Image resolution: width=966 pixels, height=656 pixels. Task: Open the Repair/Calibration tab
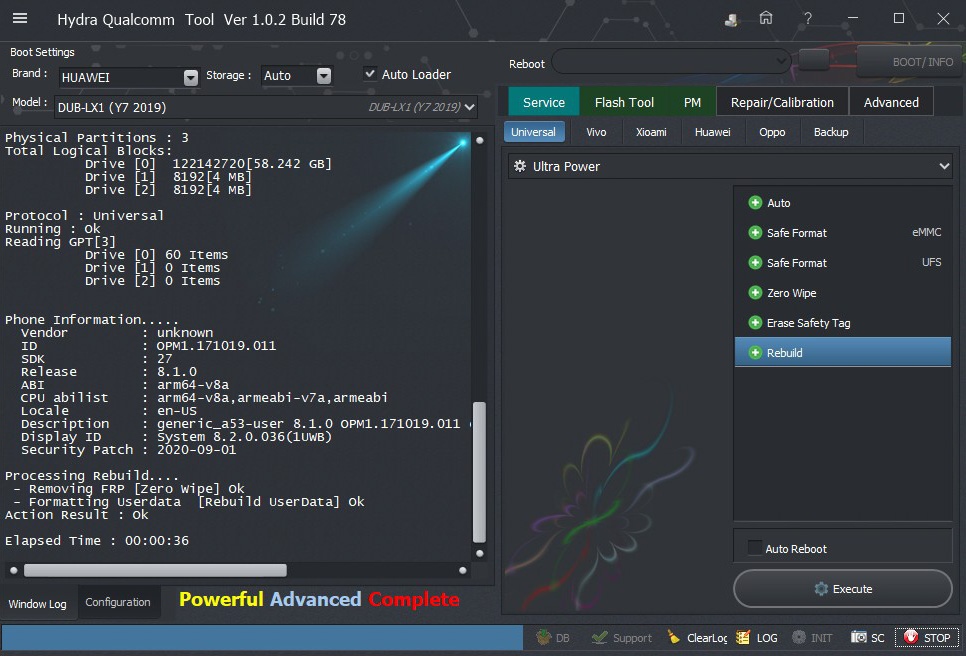782,102
